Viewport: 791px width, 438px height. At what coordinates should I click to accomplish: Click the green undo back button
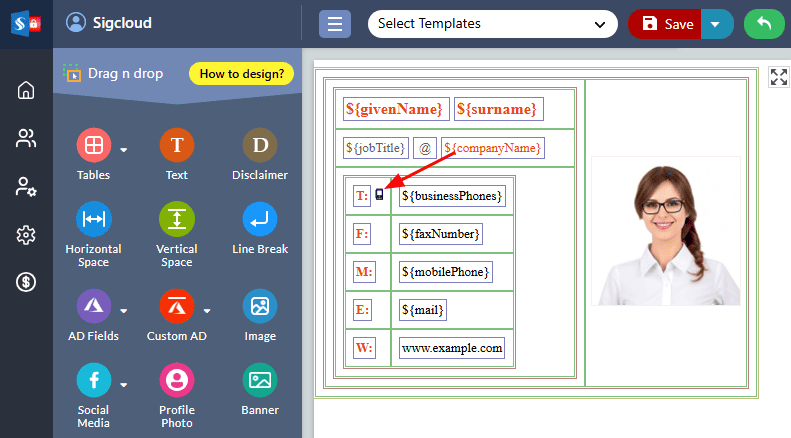pyautogui.click(x=764, y=24)
